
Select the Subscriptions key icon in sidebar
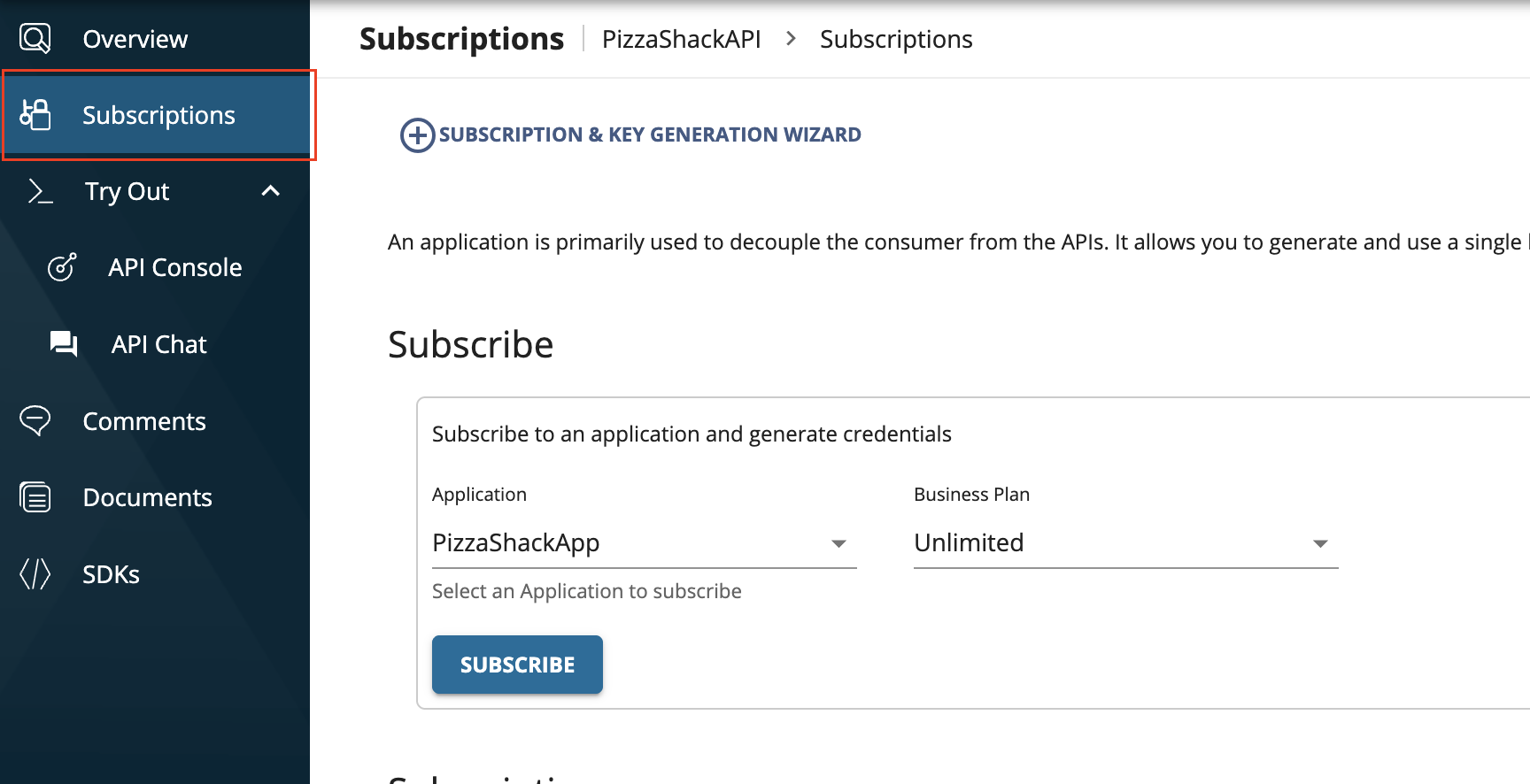[x=35, y=115]
